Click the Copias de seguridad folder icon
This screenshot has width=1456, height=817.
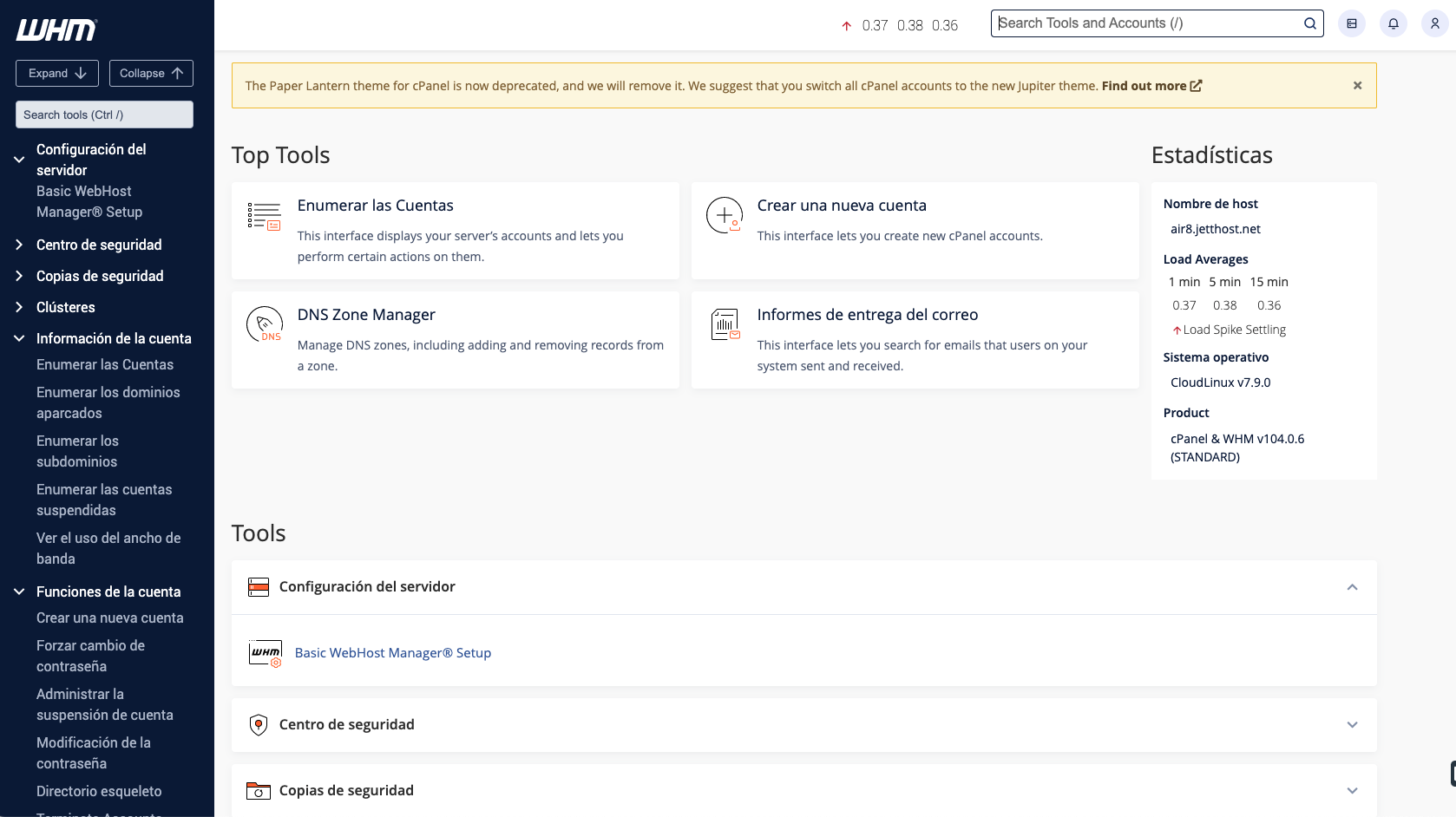259,791
